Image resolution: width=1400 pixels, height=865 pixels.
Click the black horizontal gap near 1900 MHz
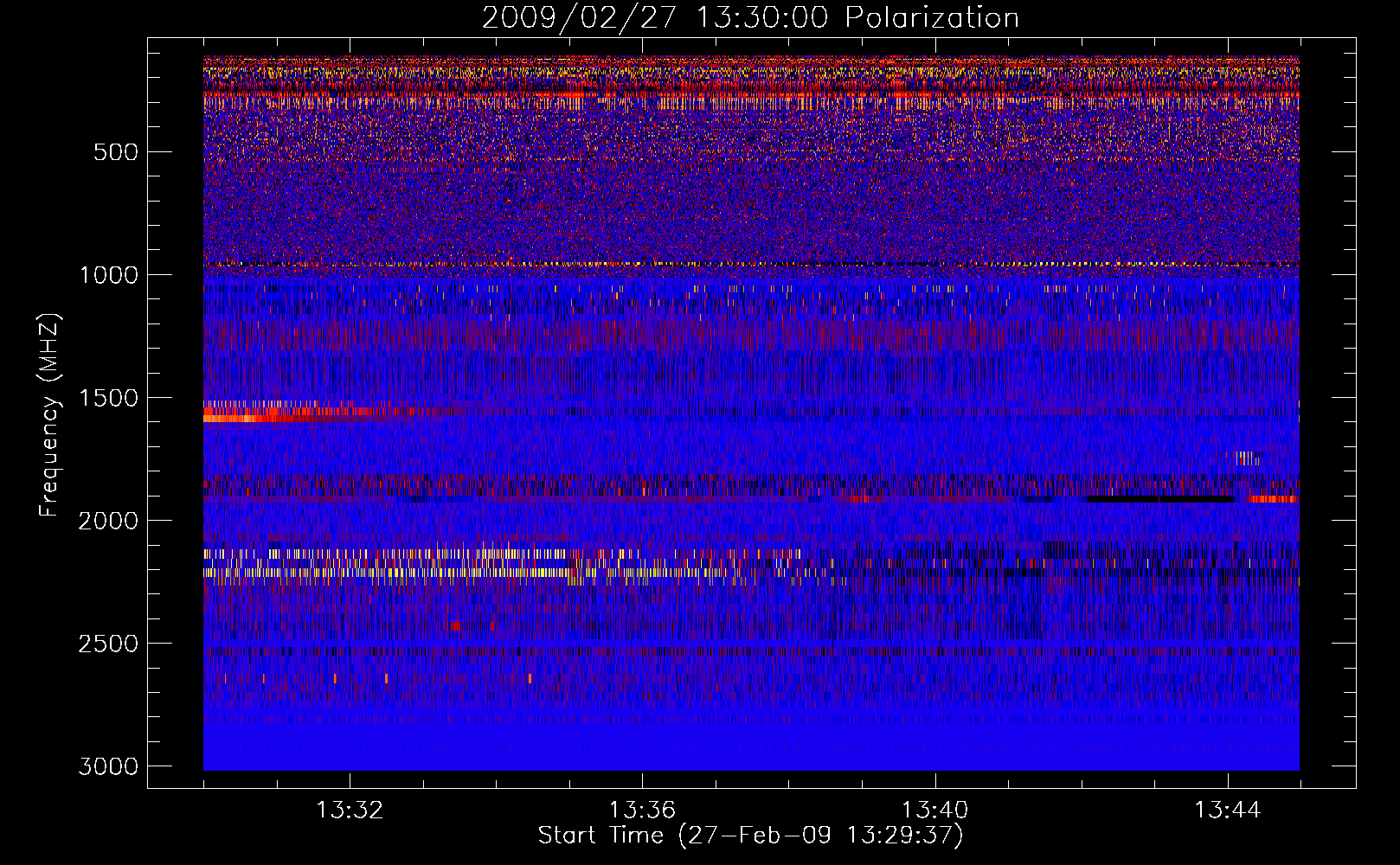pyautogui.click(x=1160, y=499)
